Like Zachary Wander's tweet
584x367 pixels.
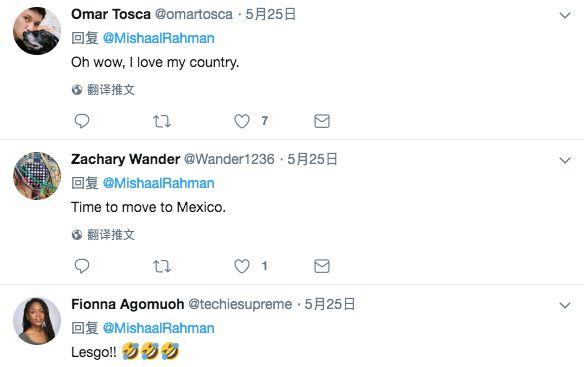pos(242,266)
